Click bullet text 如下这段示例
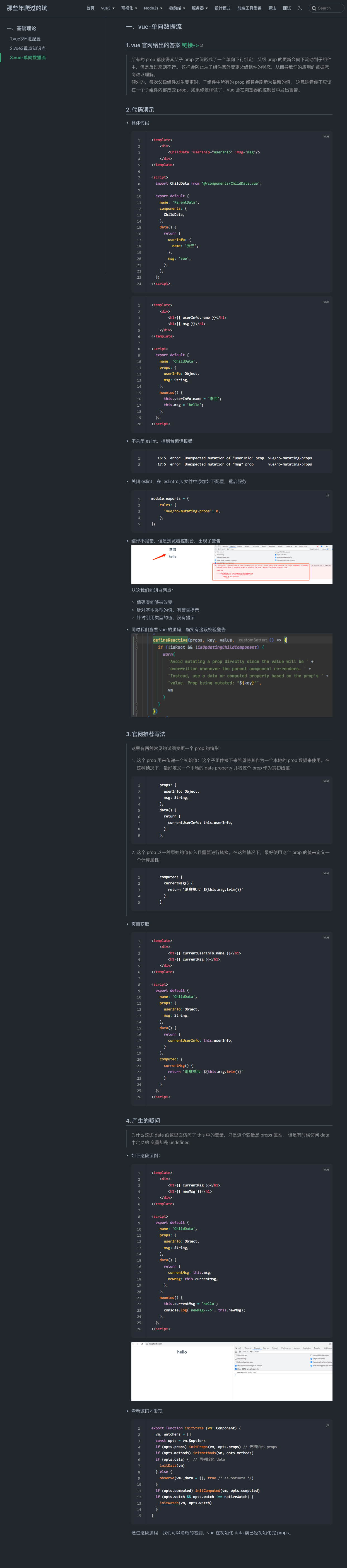The image size is (347, 1568). [146, 1155]
